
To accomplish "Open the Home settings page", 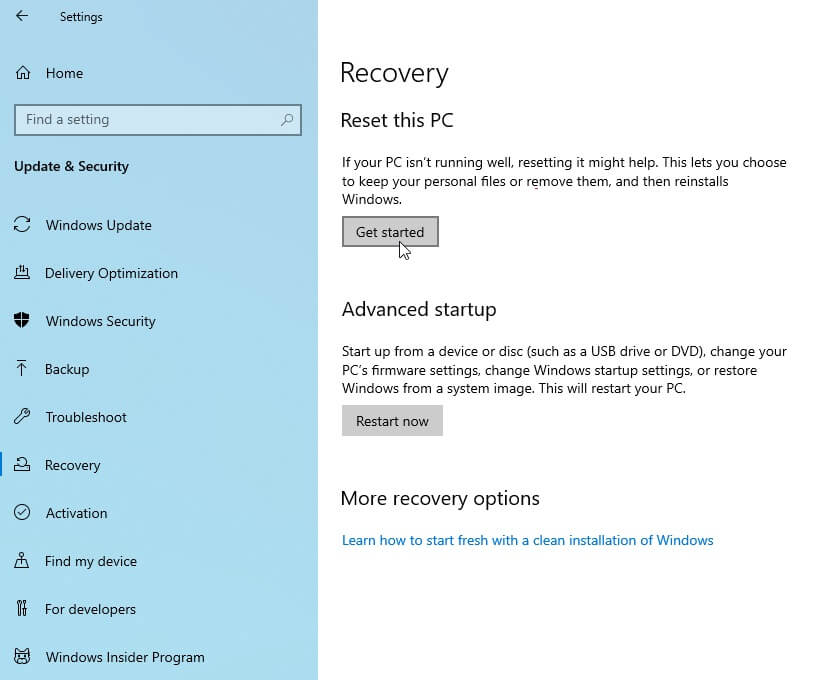I will pyautogui.click(x=64, y=73).
